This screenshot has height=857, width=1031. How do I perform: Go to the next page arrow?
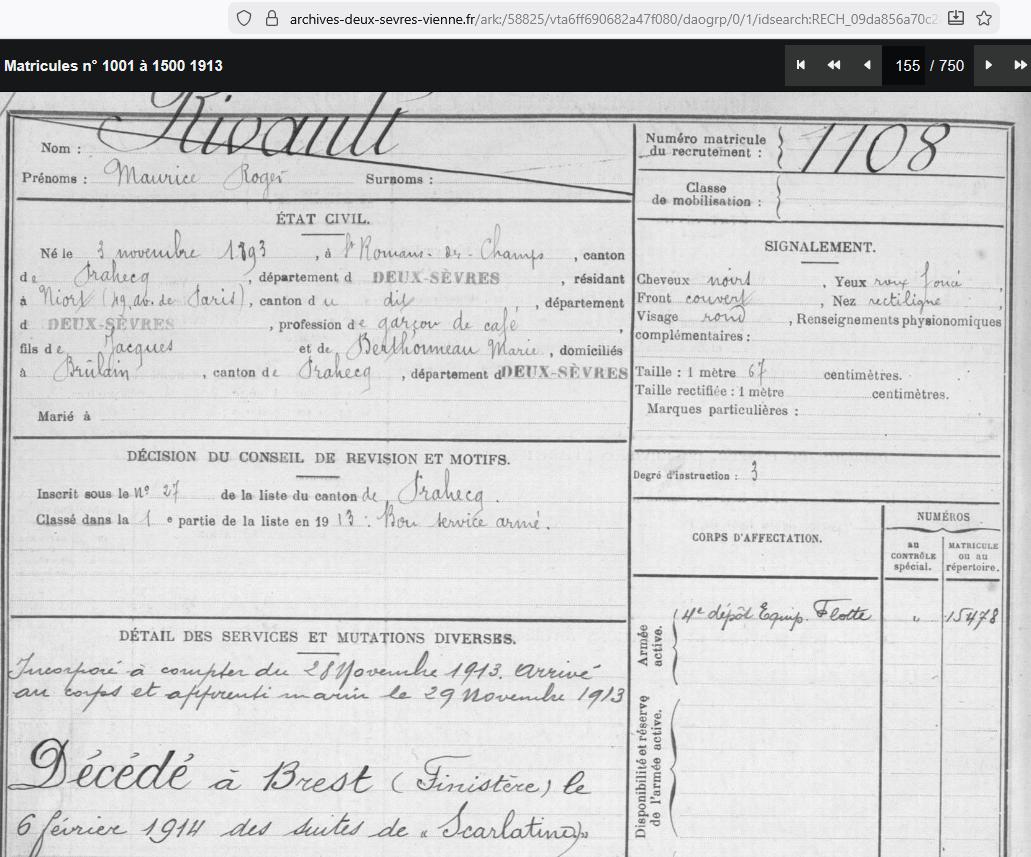point(988,65)
